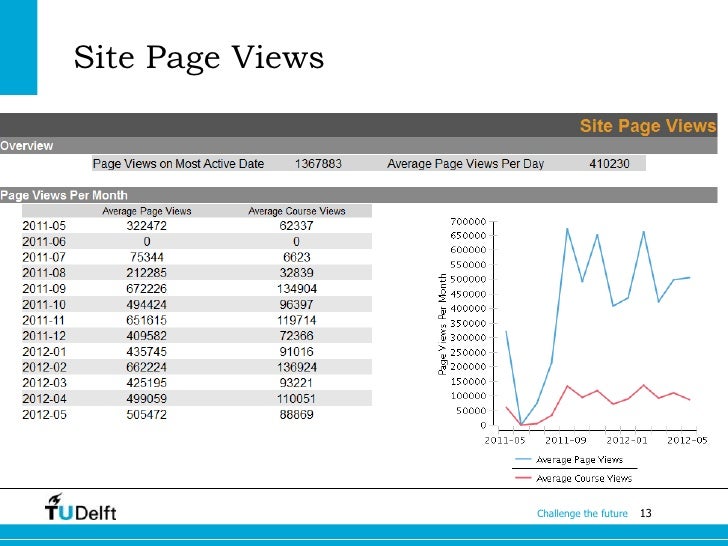728x546 pixels.
Task: Click the 2012-01 x-axis label
Action: pos(627,440)
